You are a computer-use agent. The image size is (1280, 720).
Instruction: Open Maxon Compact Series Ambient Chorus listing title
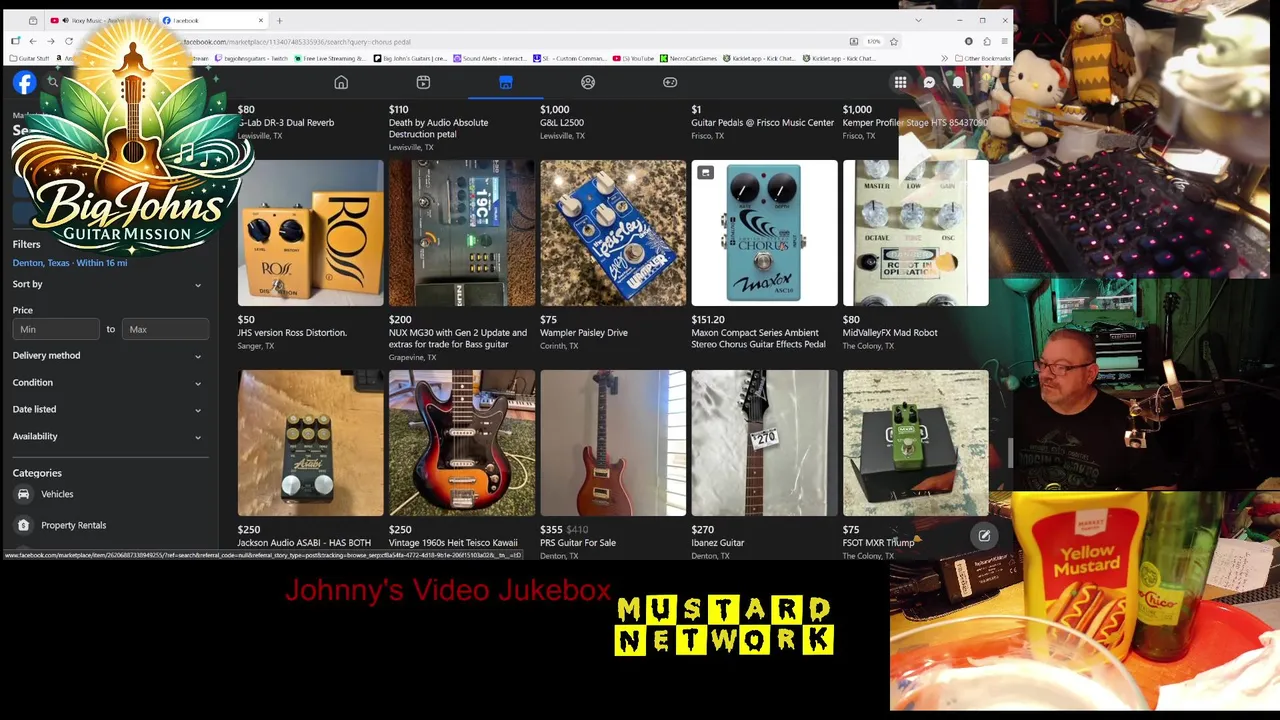(x=758, y=339)
